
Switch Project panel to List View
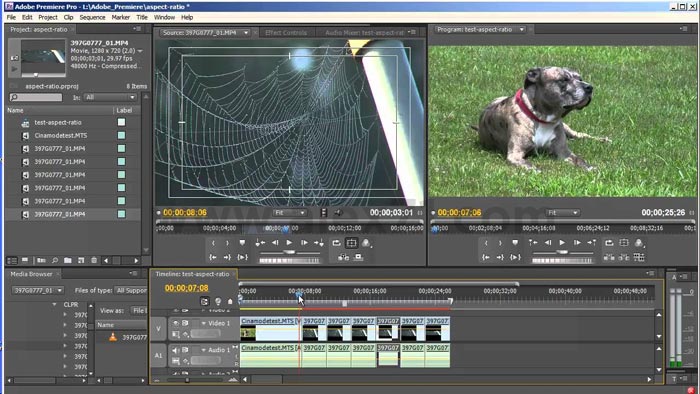tap(12, 260)
